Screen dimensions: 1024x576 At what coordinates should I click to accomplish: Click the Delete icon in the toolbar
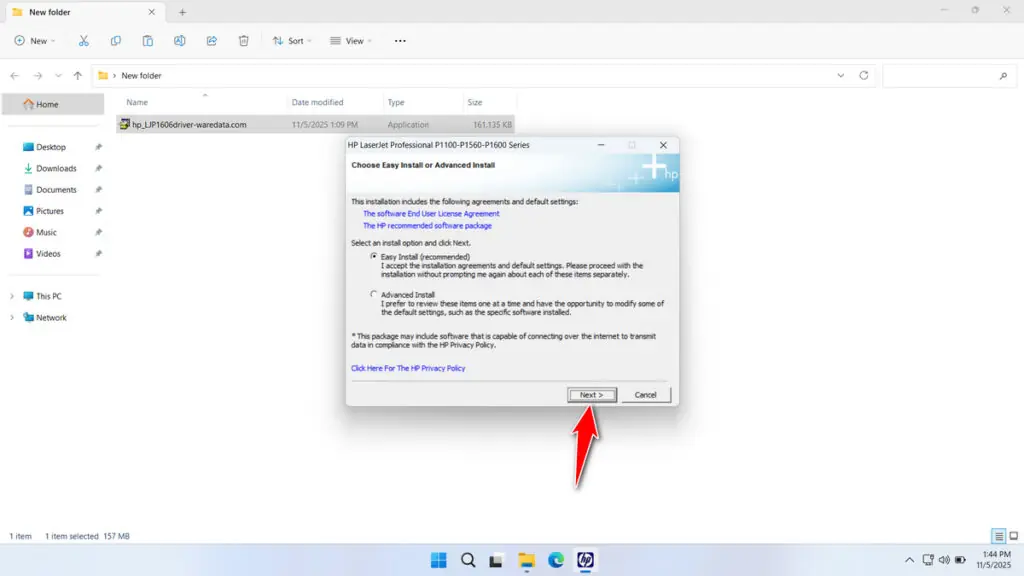point(243,40)
